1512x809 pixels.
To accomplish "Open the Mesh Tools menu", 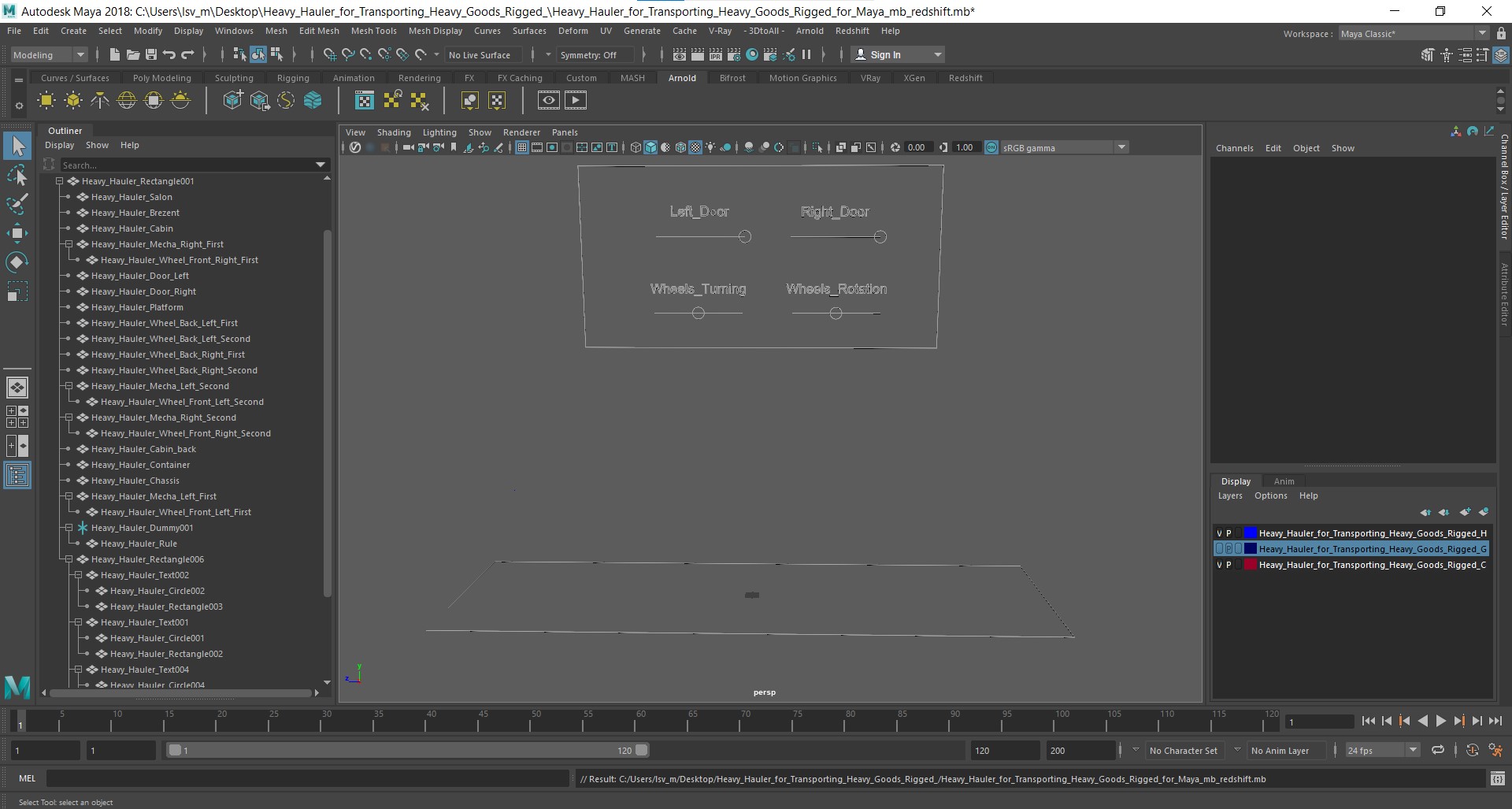I will click(x=373, y=31).
